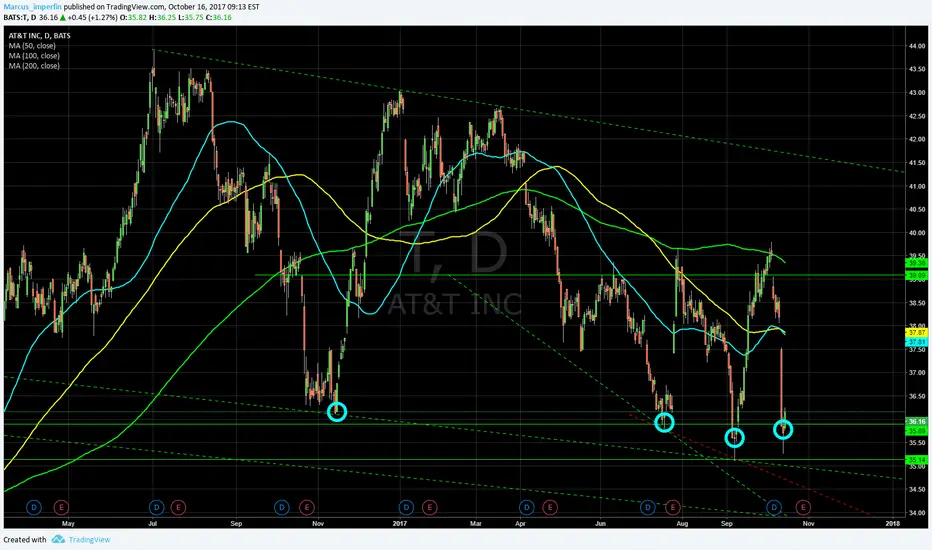Click the AT&T INC, D, BATS chart title

[x=39, y=36]
